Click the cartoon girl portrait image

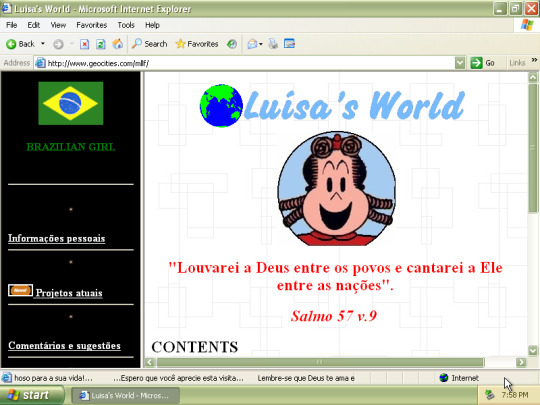pyautogui.click(x=336, y=188)
